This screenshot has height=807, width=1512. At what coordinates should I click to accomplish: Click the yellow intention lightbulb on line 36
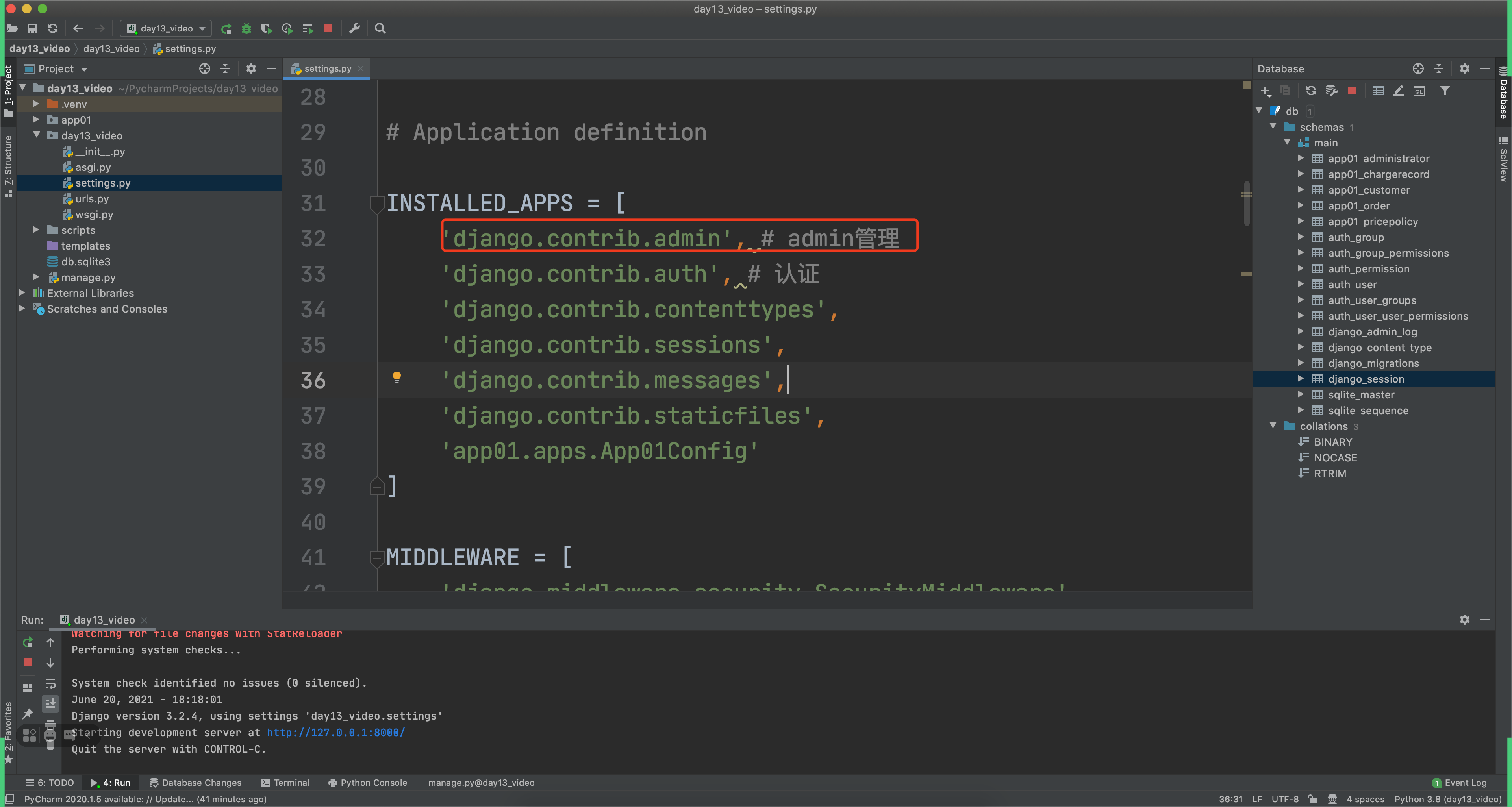point(397,377)
